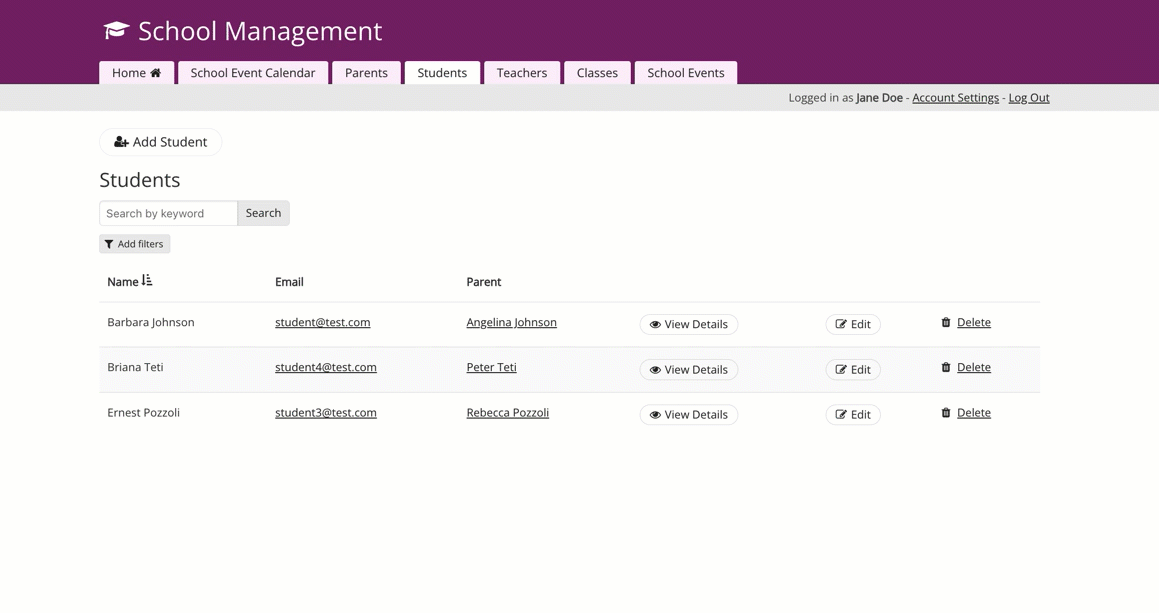Click the funnel icon on Add filters
Screen dimensions: 1159x613
pyautogui.click(x=109, y=244)
